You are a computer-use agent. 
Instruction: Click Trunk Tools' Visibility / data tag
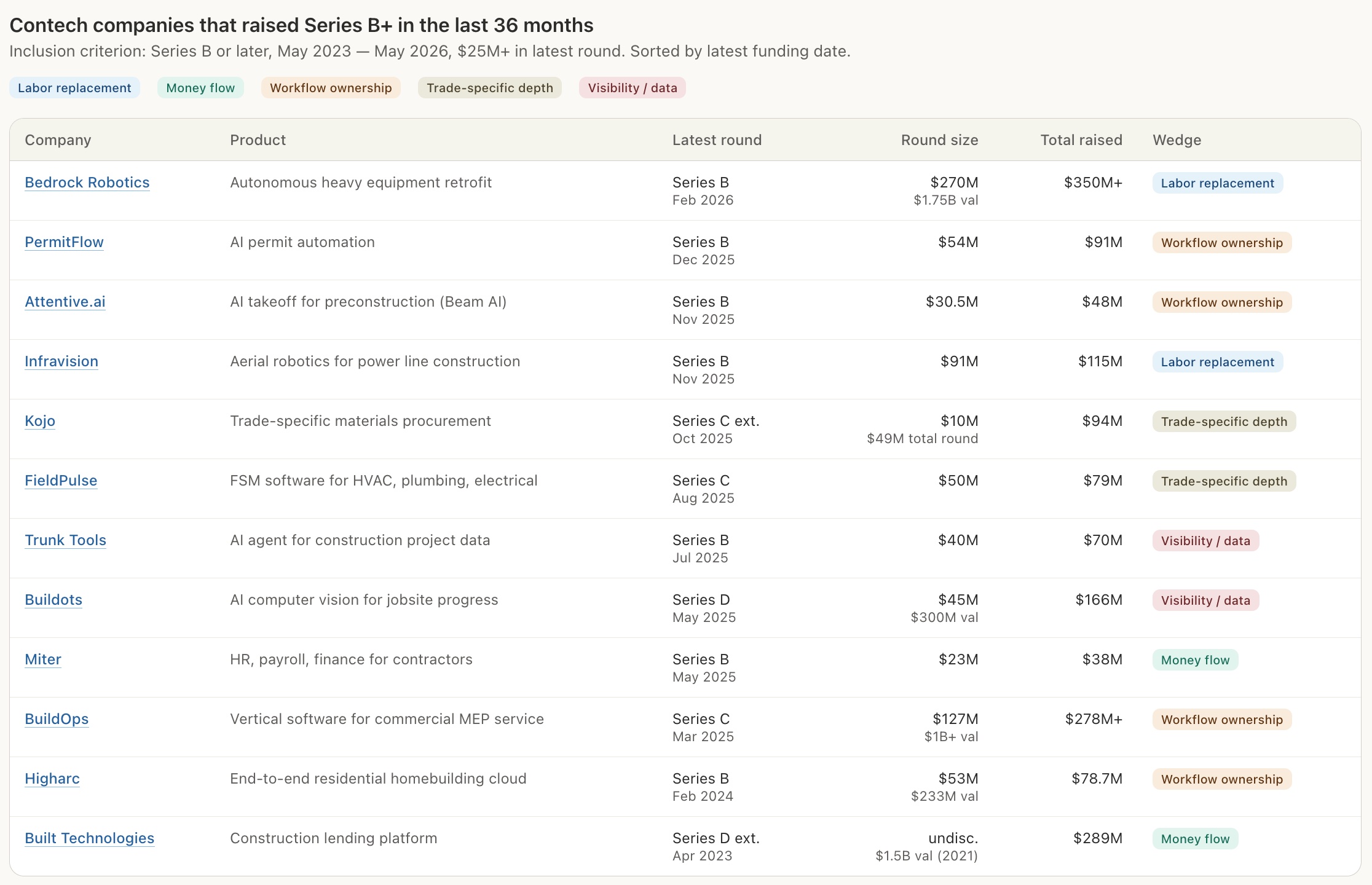(1205, 541)
